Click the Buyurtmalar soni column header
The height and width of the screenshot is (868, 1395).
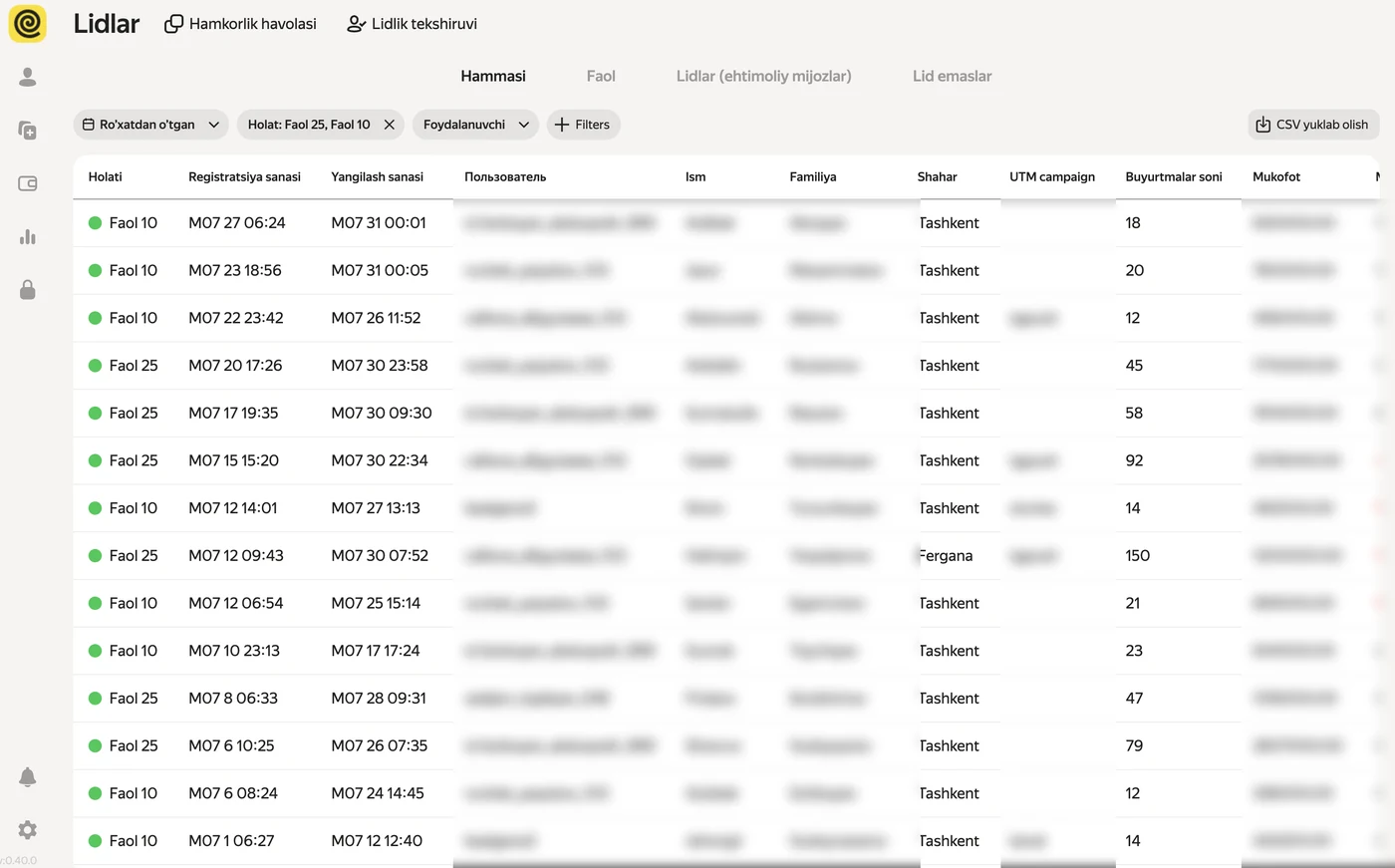pos(1174,176)
